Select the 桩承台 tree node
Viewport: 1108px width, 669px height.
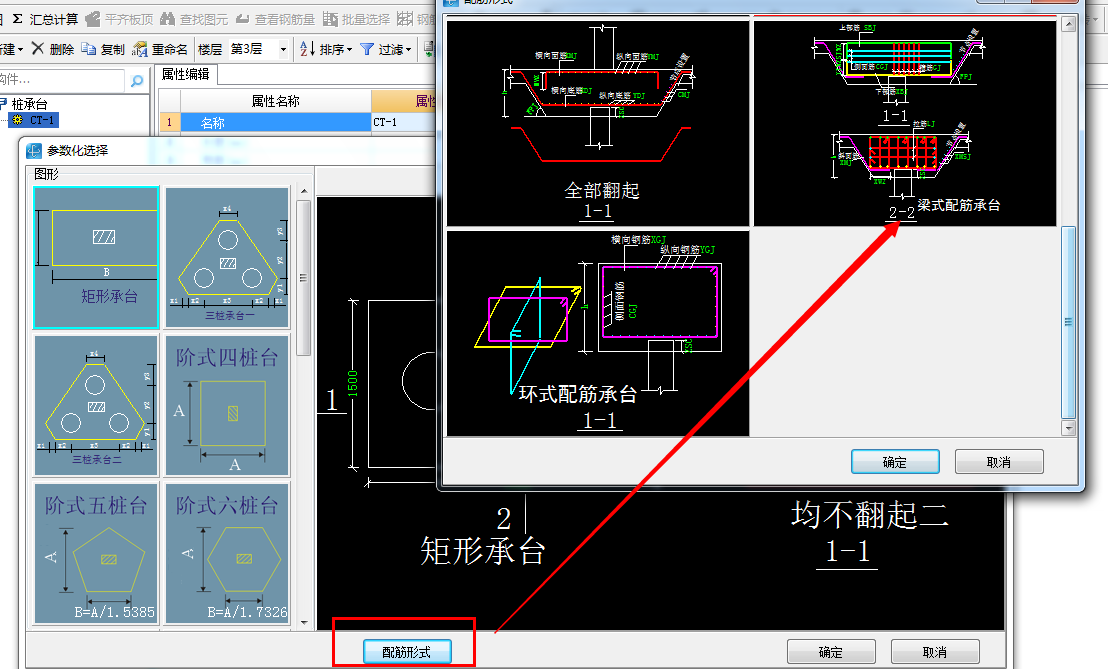(29, 105)
